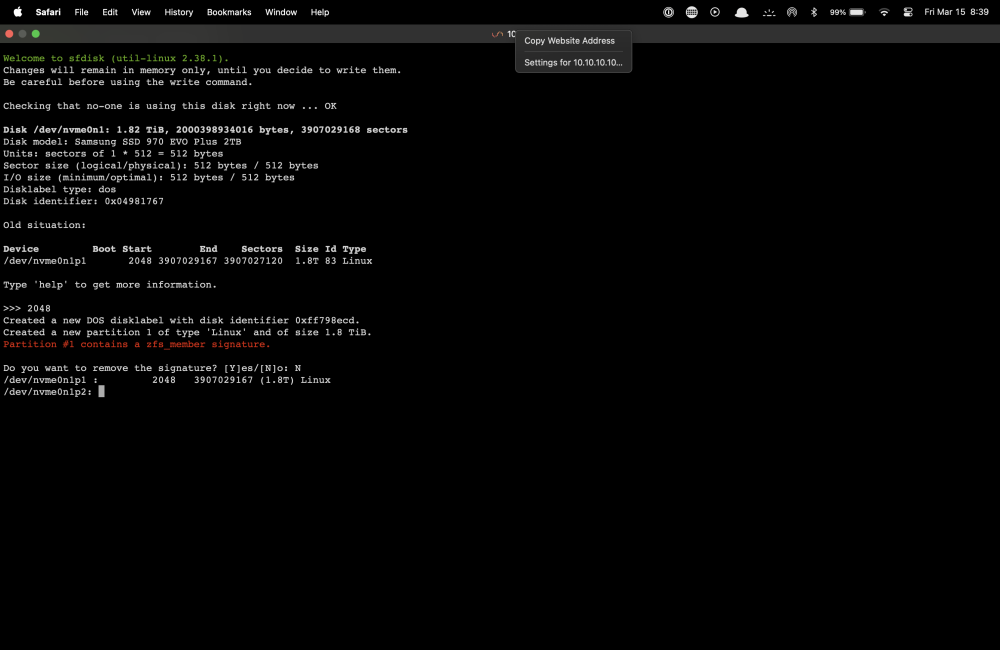Open the Edit menu
Screen dimensions: 1000x650
click(x=110, y=12)
